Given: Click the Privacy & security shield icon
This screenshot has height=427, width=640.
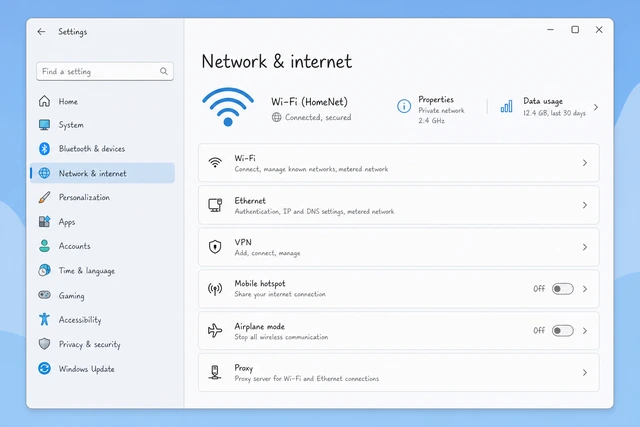Looking at the screenshot, I should 44,344.
